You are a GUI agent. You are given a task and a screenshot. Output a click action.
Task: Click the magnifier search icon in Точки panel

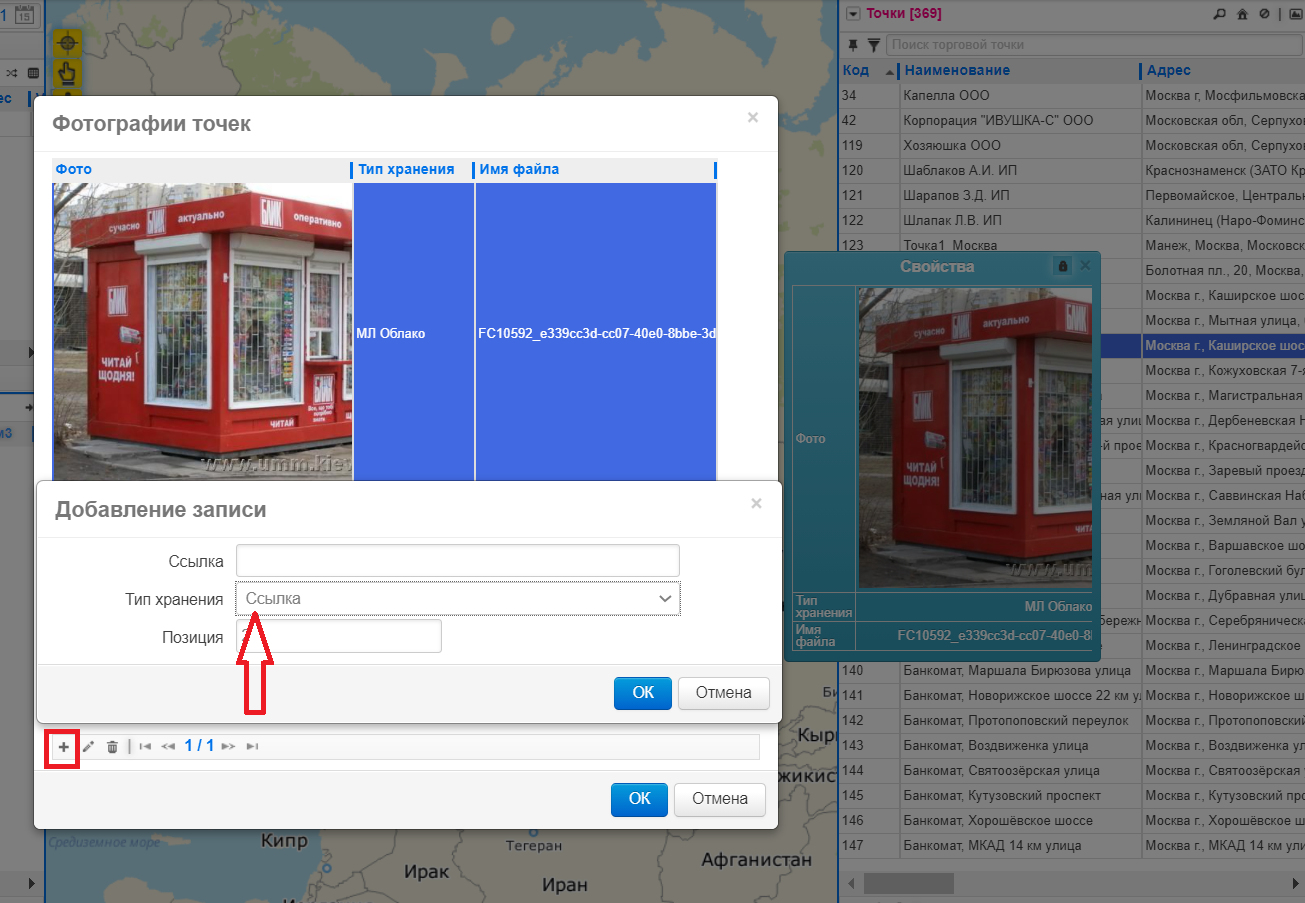pos(1219,14)
